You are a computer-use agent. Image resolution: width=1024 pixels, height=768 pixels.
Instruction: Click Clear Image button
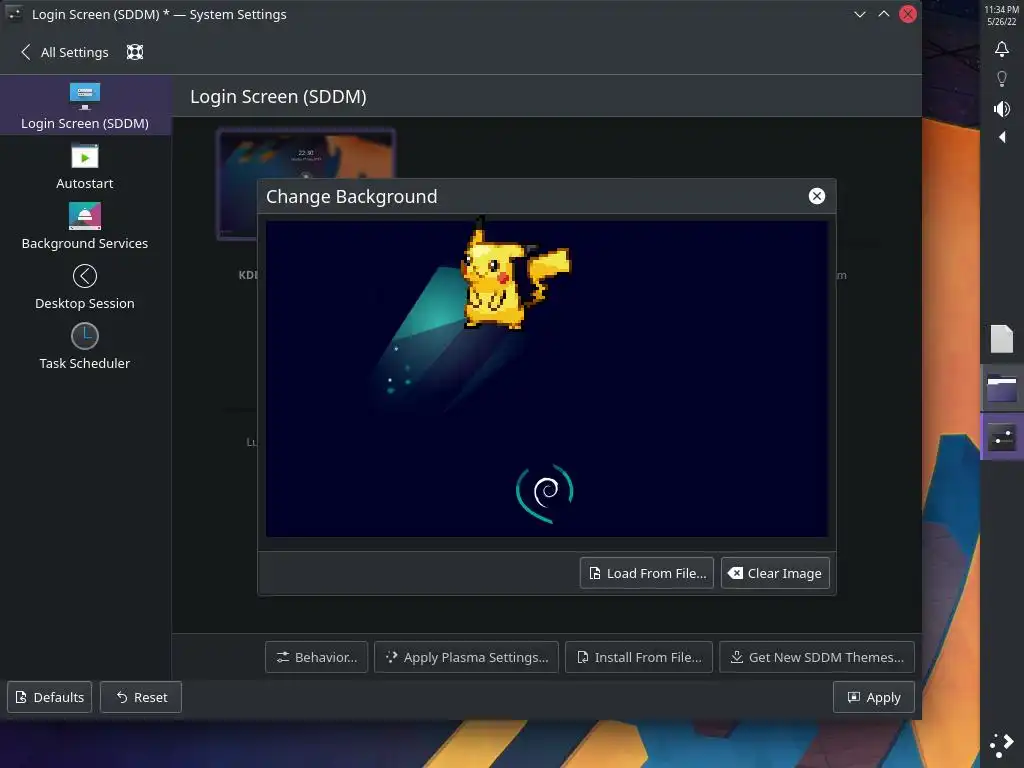point(775,573)
